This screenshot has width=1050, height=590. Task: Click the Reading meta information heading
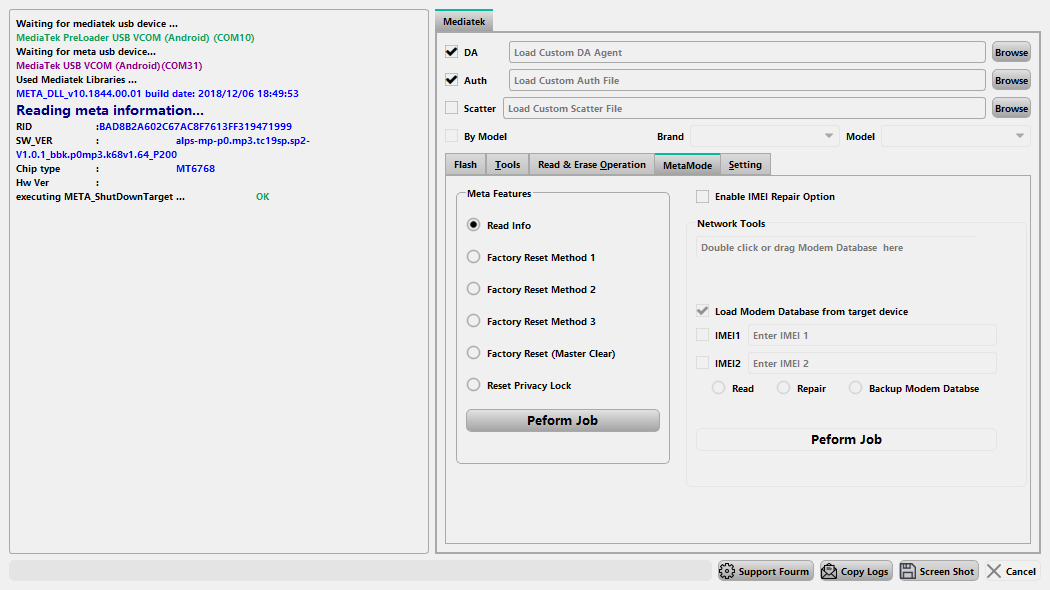click(x=110, y=110)
